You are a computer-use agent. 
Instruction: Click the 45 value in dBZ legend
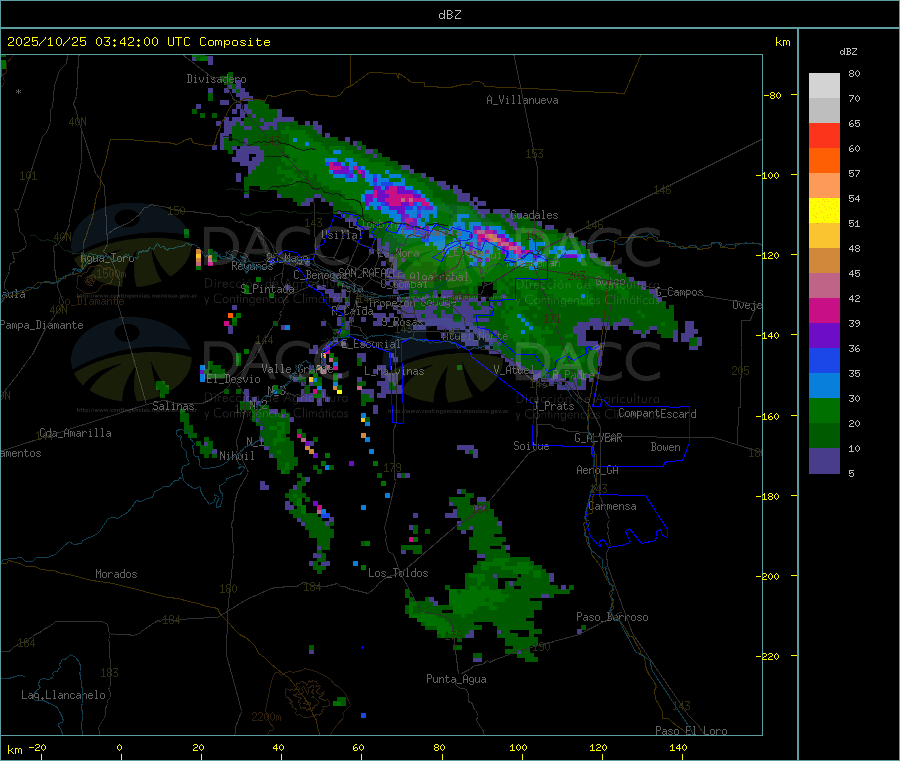click(854, 273)
